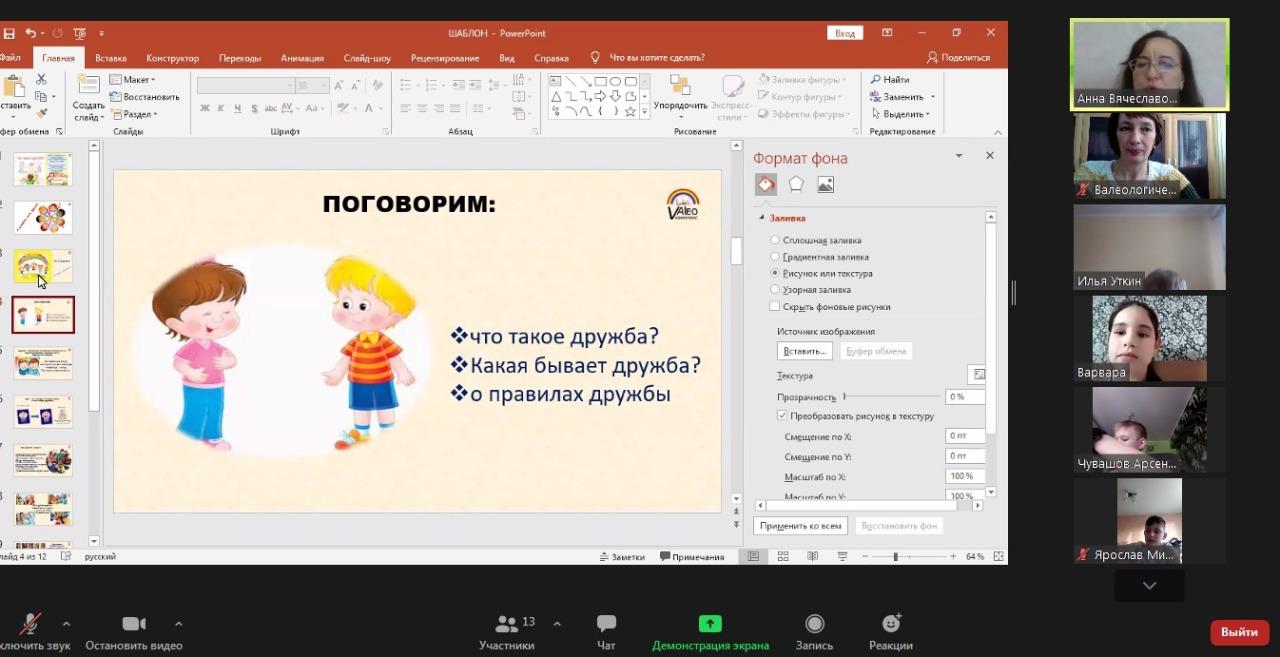Unmute the microphone in Zoom toolbar
Image resolution: width=1280 pixels, height=657 pixels.
pyautogui.click(x=30, y=624)
